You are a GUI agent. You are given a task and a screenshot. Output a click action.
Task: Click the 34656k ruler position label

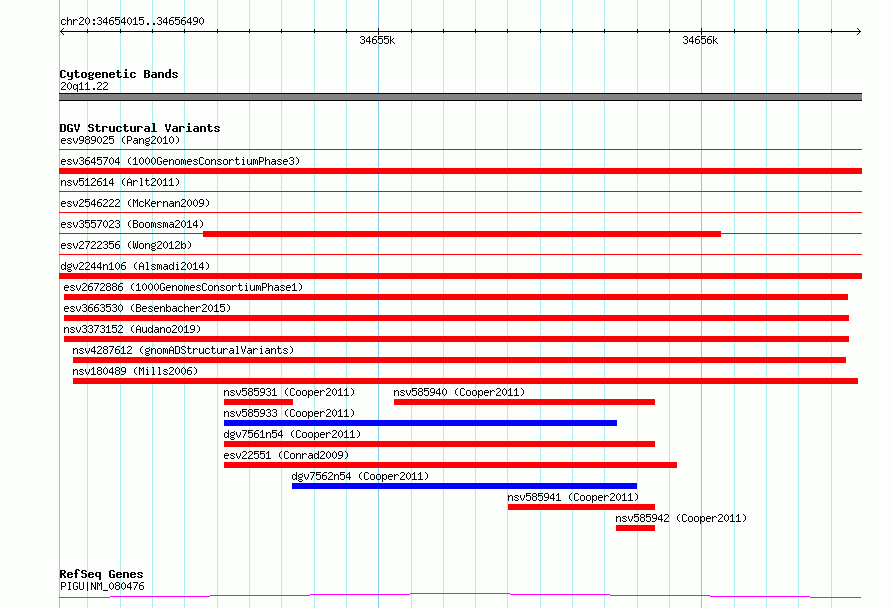pos(700,40)
